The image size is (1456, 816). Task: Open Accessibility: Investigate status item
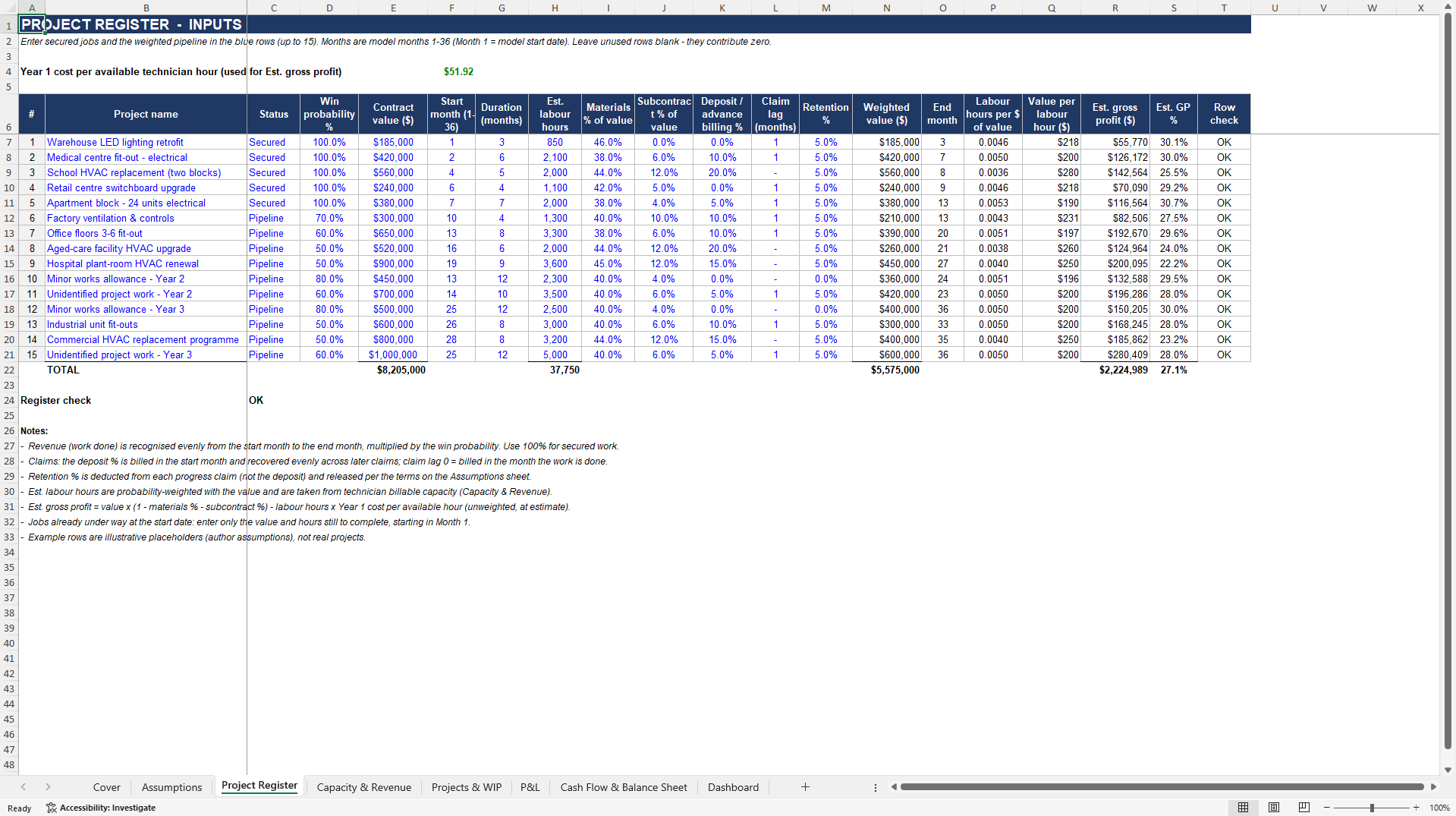tap(101, 808)
